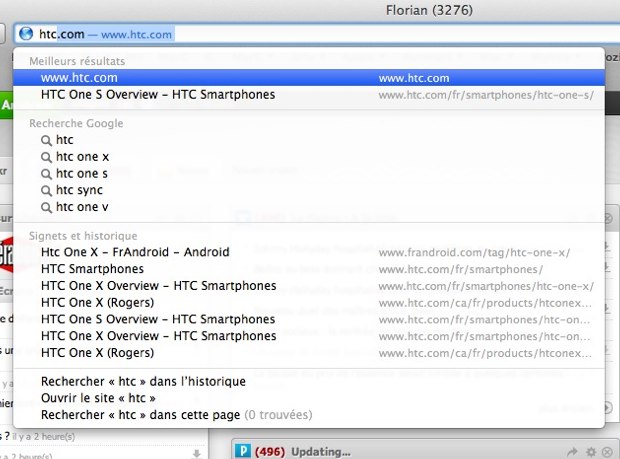620x459 pixels.
Task: Select the highlighted www.htc.com top result
Action: [309, 77]
